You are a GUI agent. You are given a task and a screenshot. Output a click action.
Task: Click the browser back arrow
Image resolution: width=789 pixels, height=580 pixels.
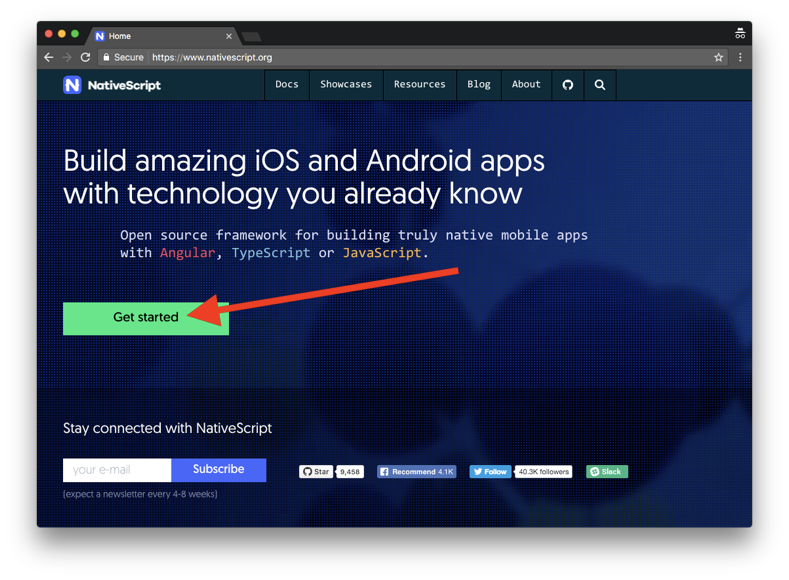pyautogui.click(x=48, y=57)
